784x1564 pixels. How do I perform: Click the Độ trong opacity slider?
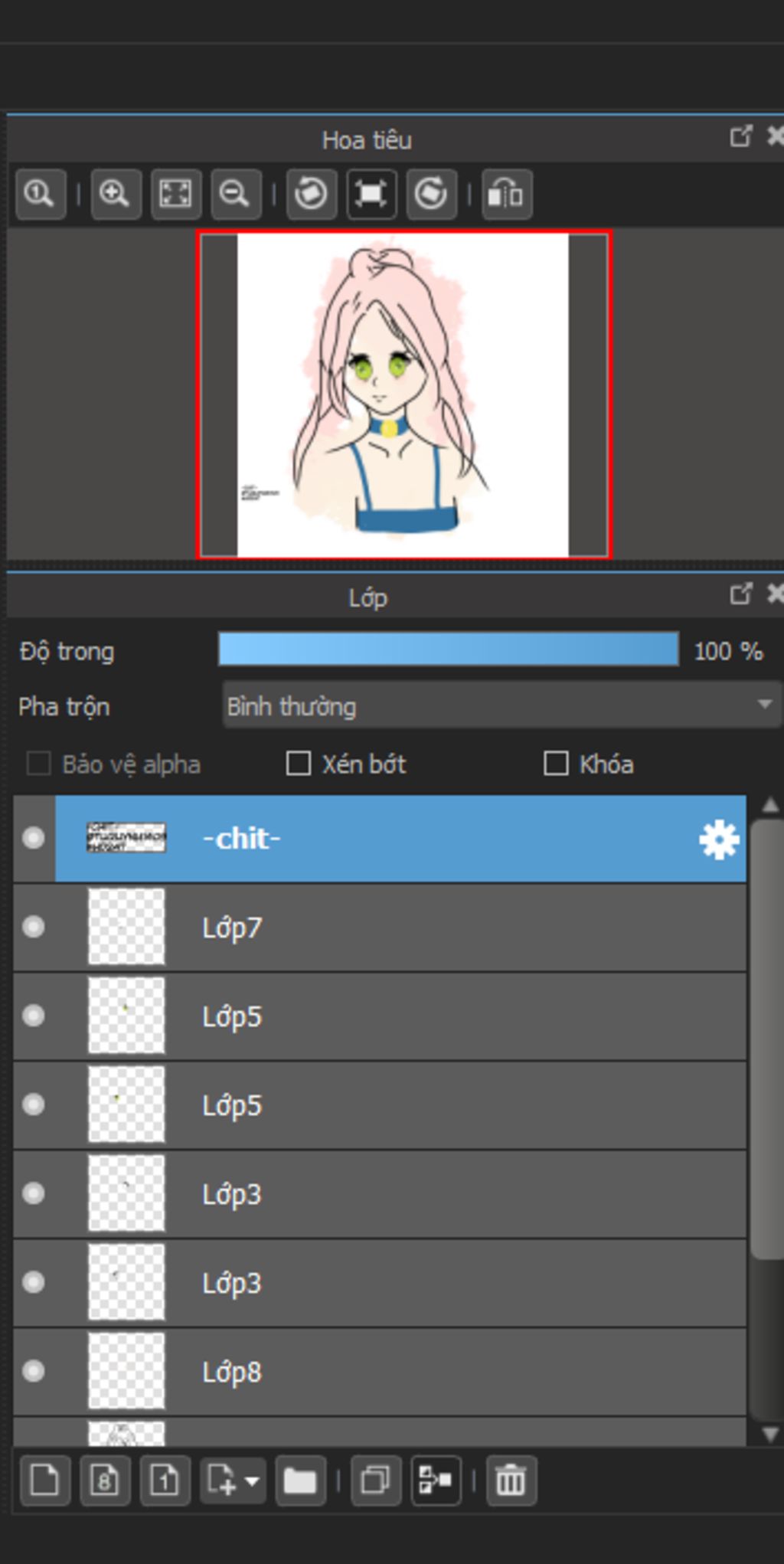(449, 649)
